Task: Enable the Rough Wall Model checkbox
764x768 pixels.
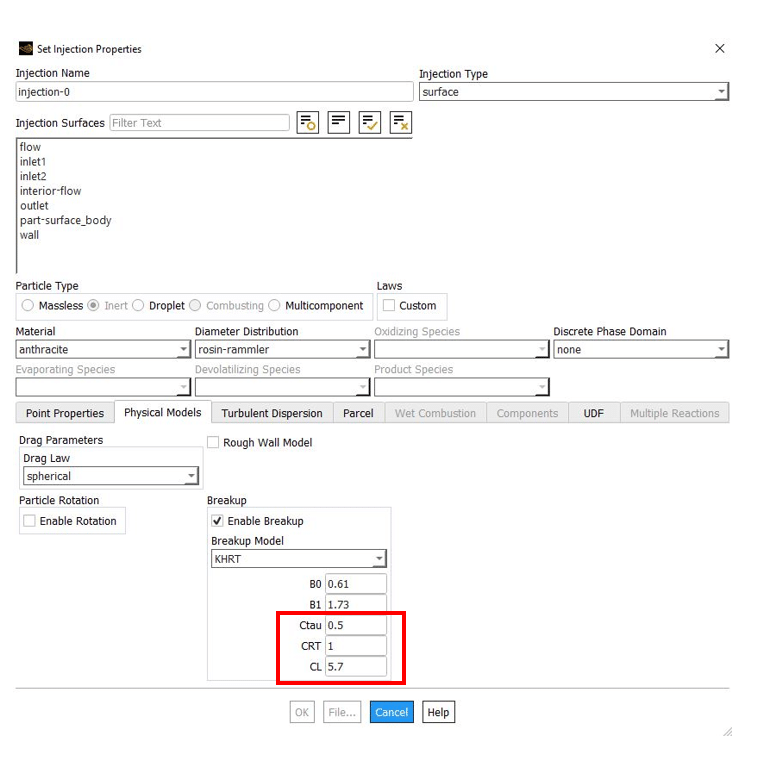Action: pyautogui.click(x=214, y=443)
